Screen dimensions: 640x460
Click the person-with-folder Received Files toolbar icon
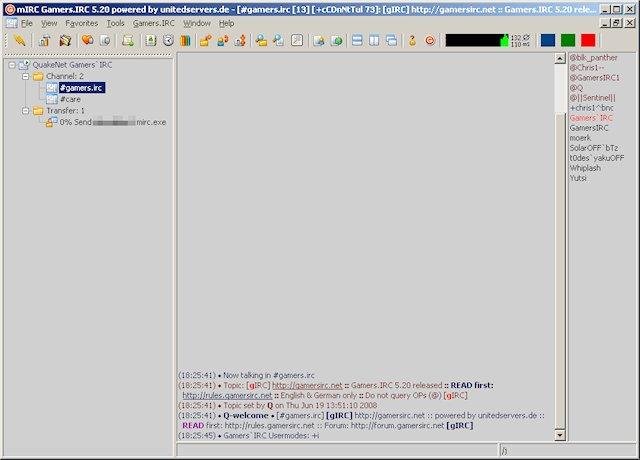(261, 40)
